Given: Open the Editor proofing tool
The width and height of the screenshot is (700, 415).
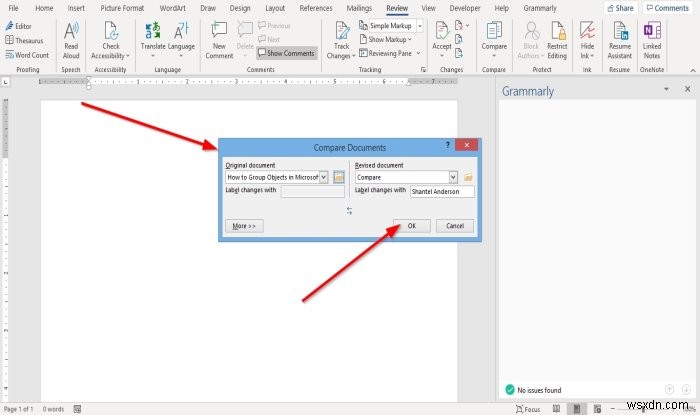Looking at the screenshot, I should coord(18,26).
